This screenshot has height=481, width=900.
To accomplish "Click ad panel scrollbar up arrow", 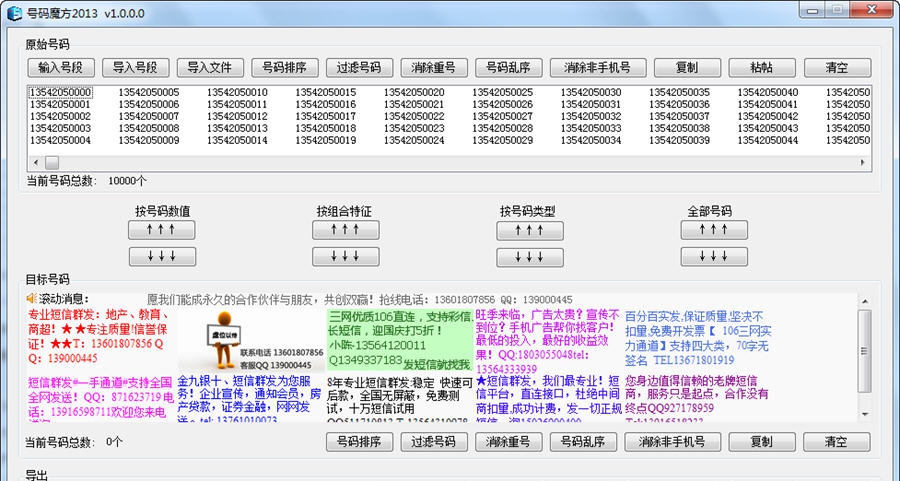I will click(865, 301).
